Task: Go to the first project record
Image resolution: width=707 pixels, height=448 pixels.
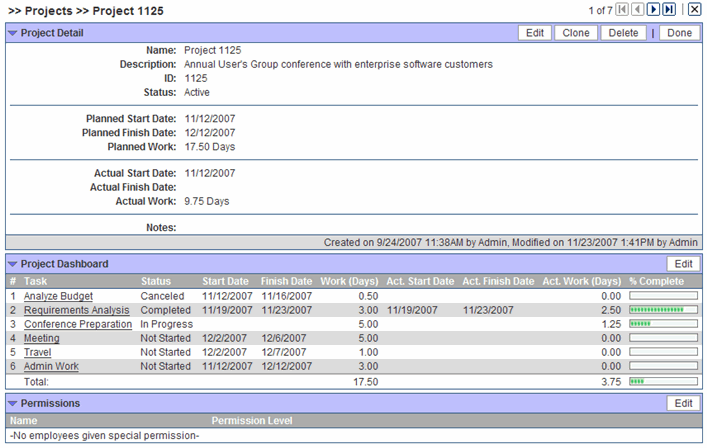Action: pyautogui.click(x=623, y=9)
